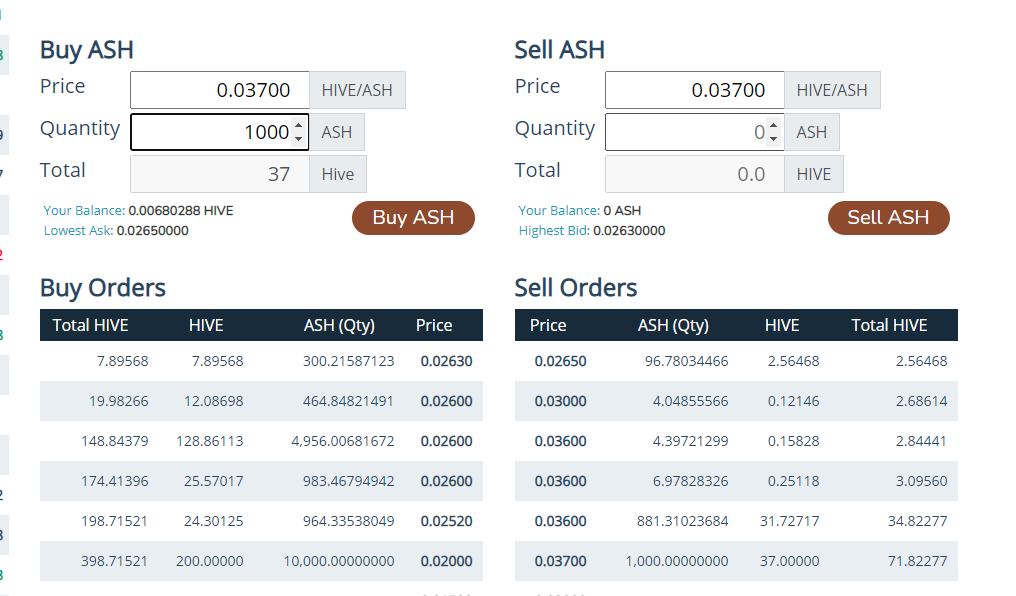Viewport: 1016px width, 596px height.
Task: Click the 128.86113 HIVE buy cell
Action: click(210, 441)
